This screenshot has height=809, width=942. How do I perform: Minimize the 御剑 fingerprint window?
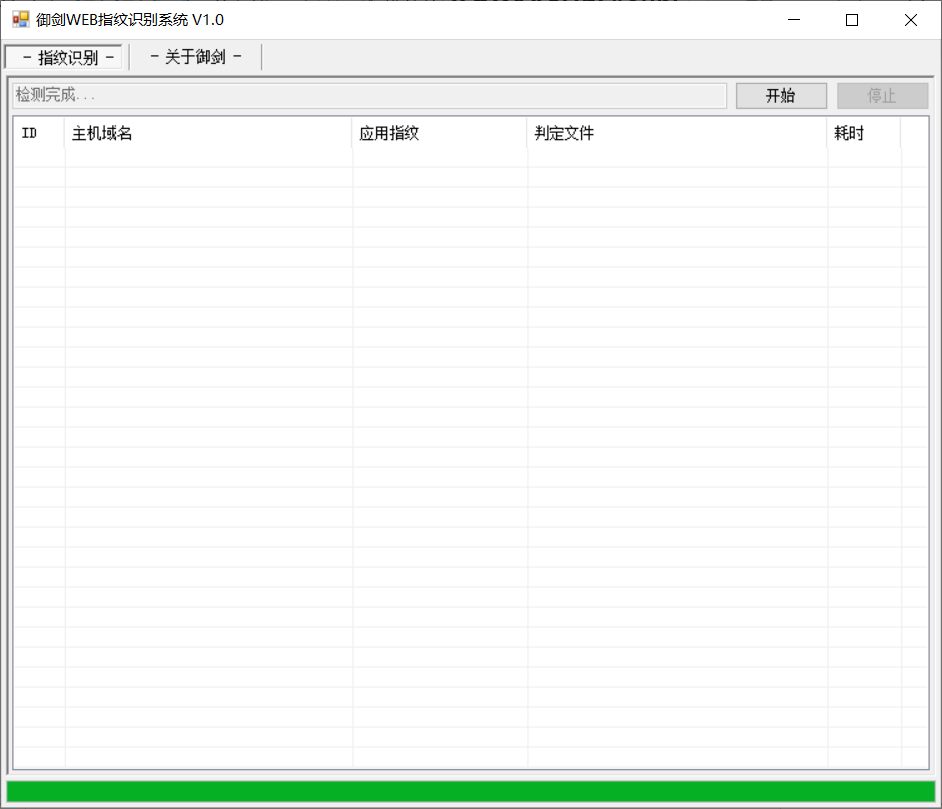[x=795, y=20]
